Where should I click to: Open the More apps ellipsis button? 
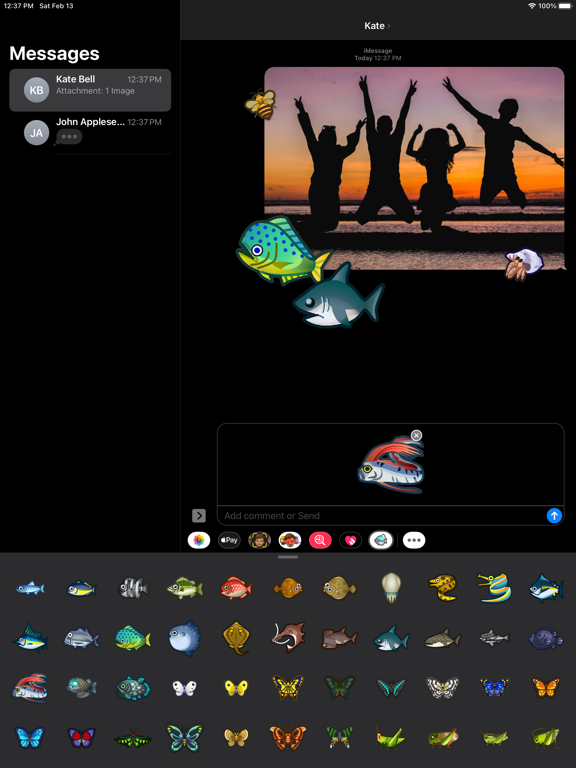click(x=414, y=540)
